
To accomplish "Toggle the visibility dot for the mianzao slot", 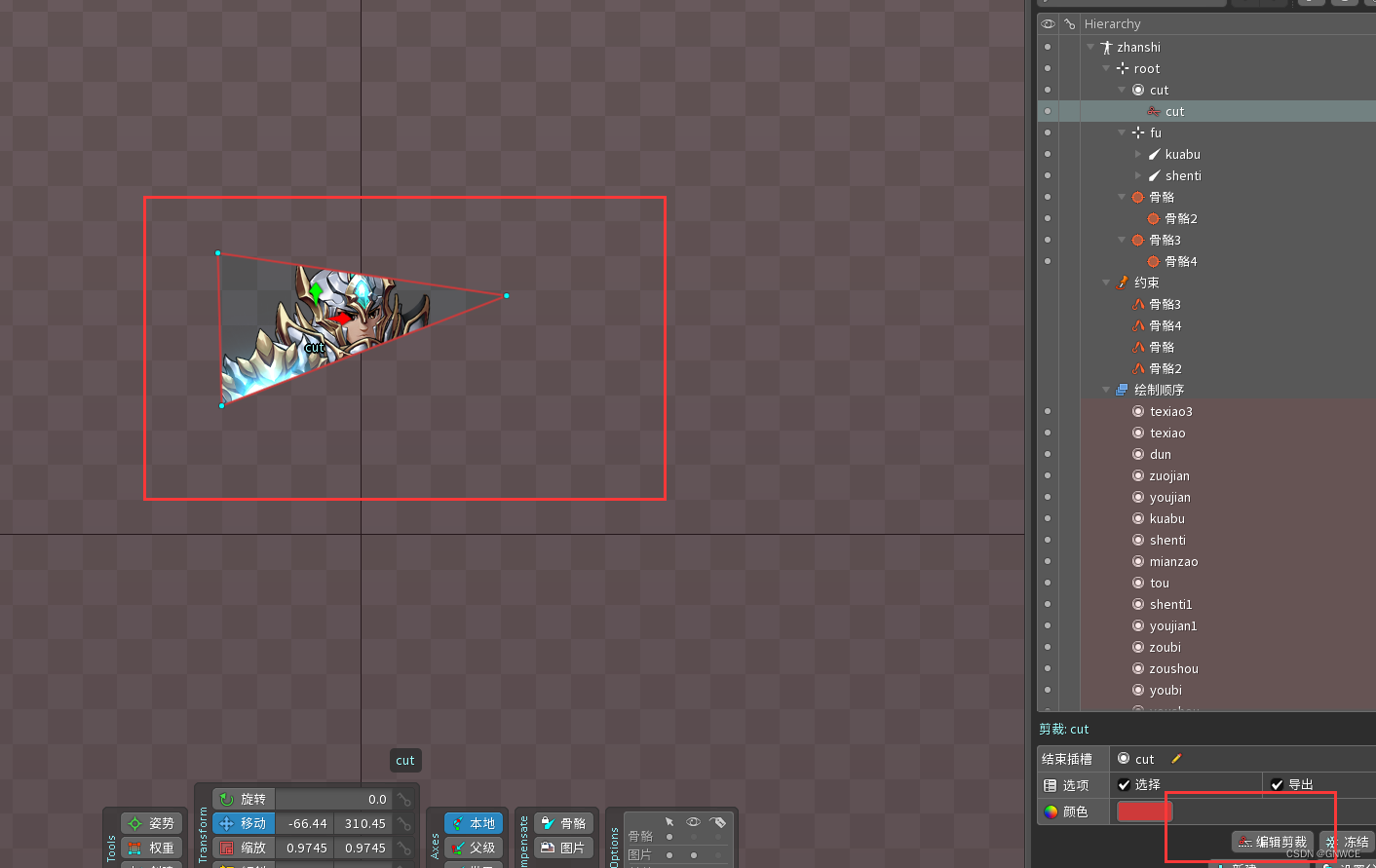I will [1048, 561].
